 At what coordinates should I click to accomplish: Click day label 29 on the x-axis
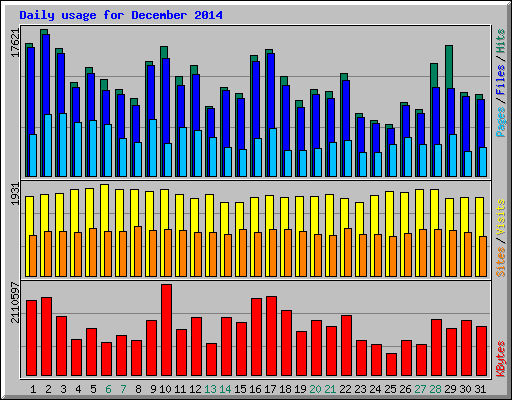coord(450,389)
